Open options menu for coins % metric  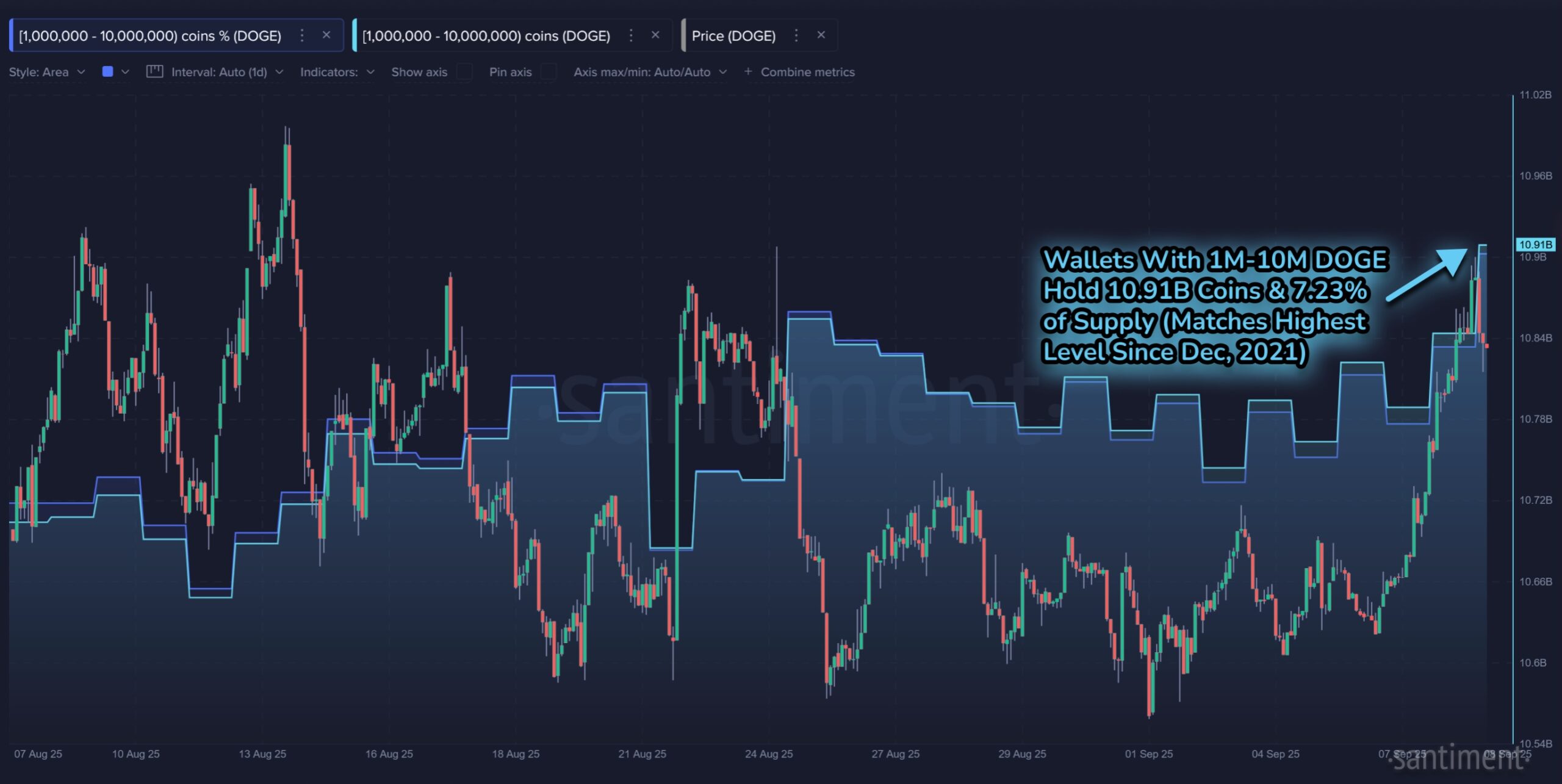click(301, 35)
